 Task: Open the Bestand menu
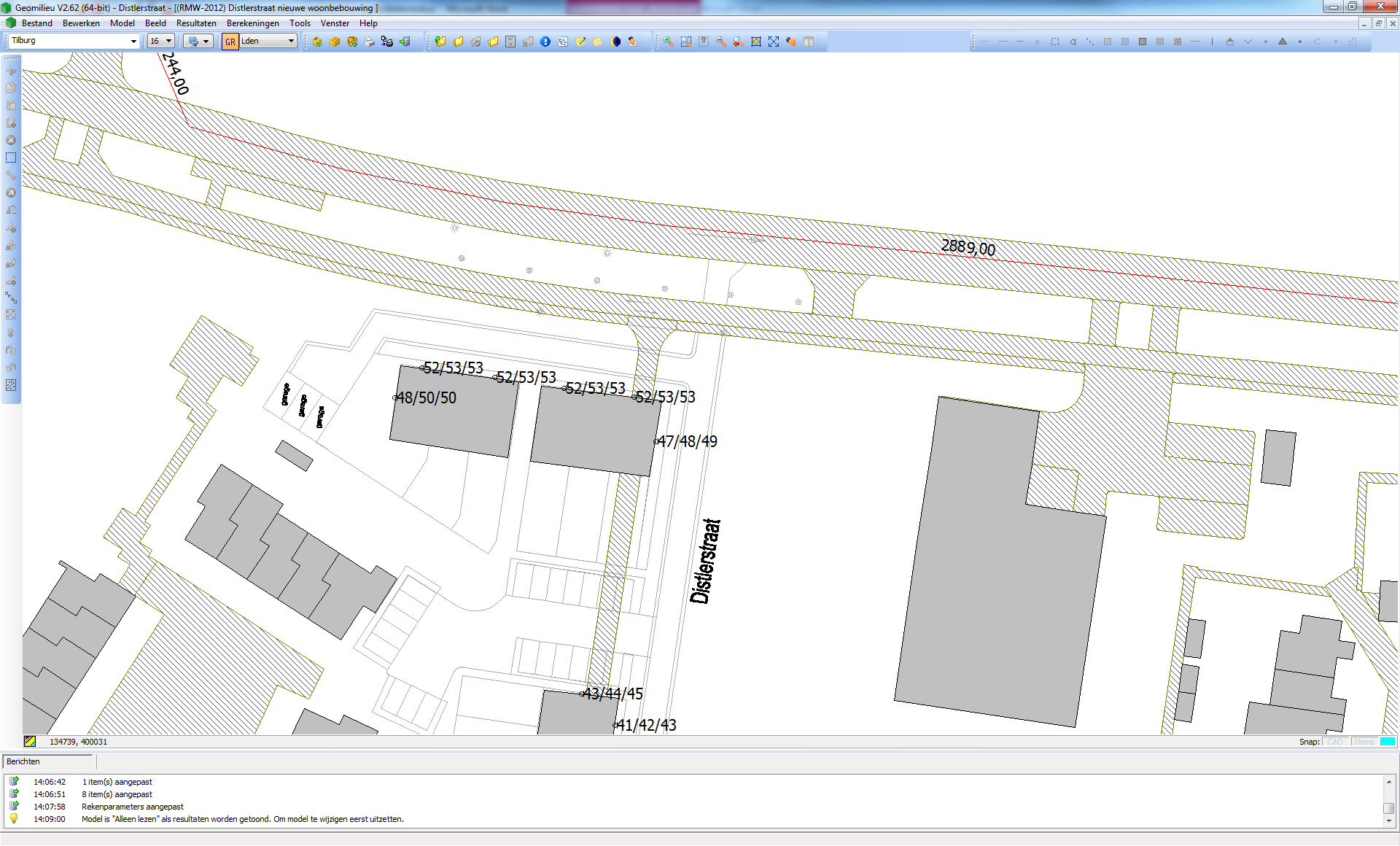pos(37,23)
